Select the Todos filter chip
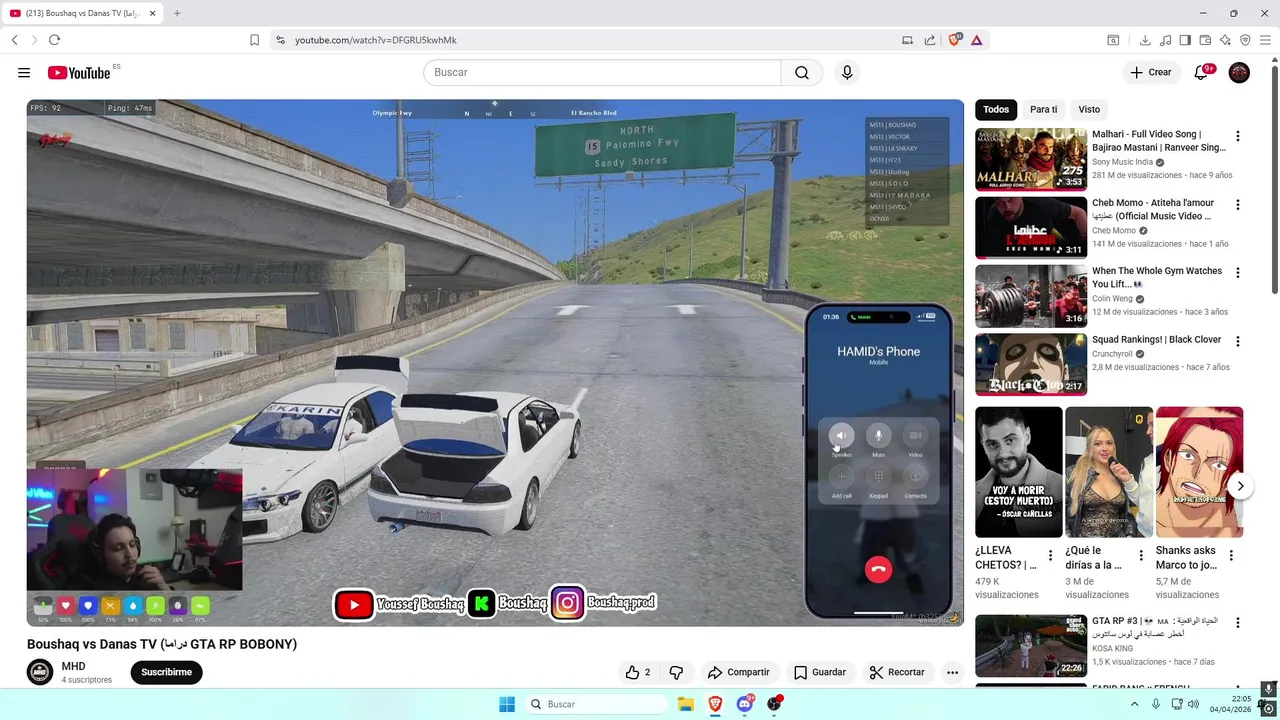The height and width of the screenshot is (720, 1280). coord(996,109)
